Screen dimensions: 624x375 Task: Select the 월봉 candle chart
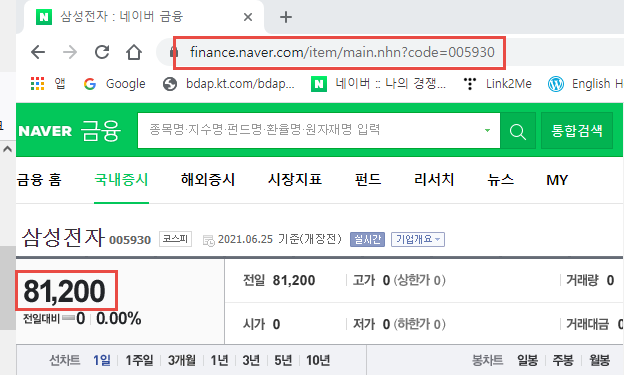pyautogui.click(x=600, y=360)
